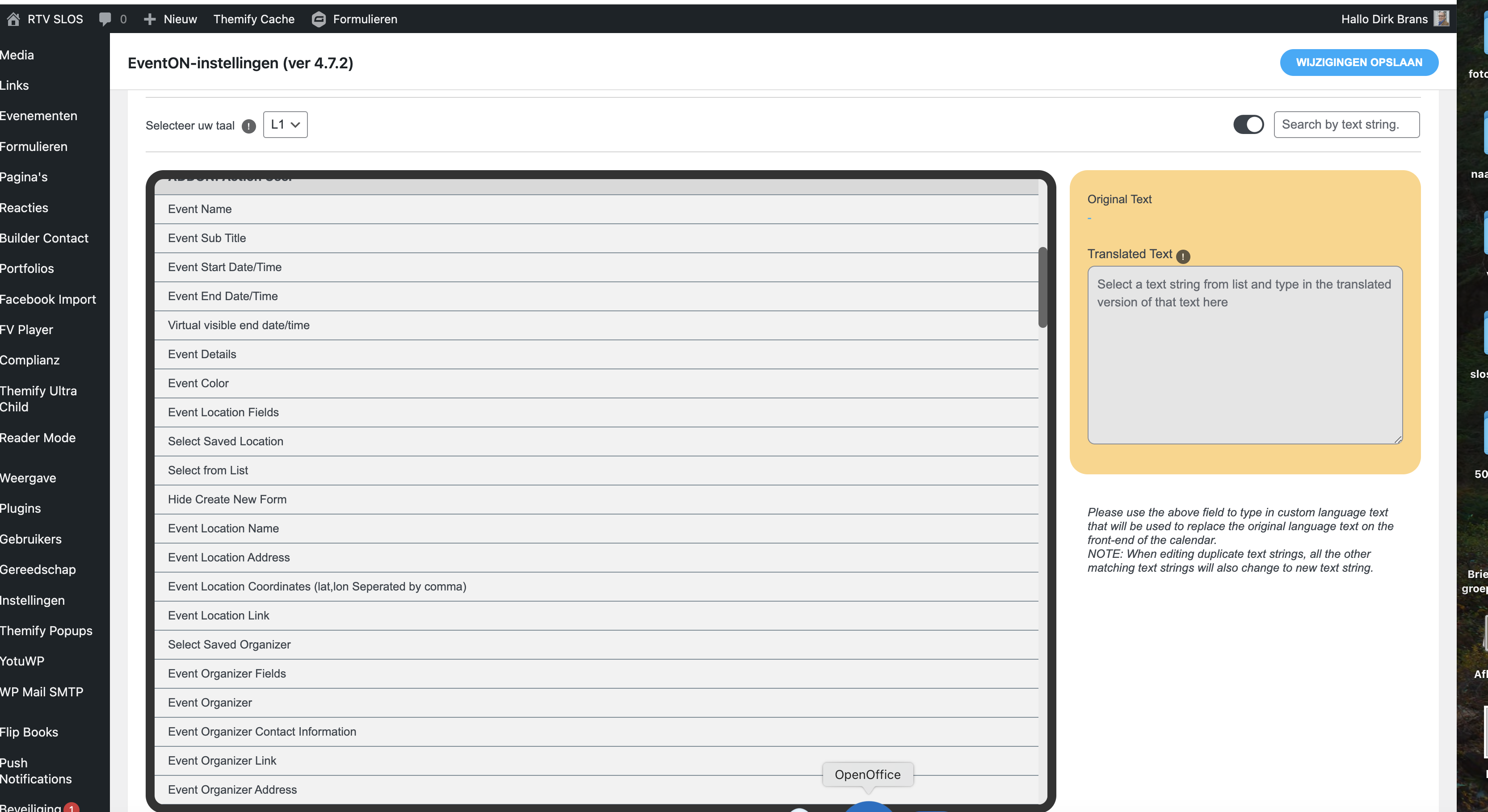The height and width of the screenshot is (812, 1488).
Task: Open the comments bubble icon
Action: coord(105,19)
